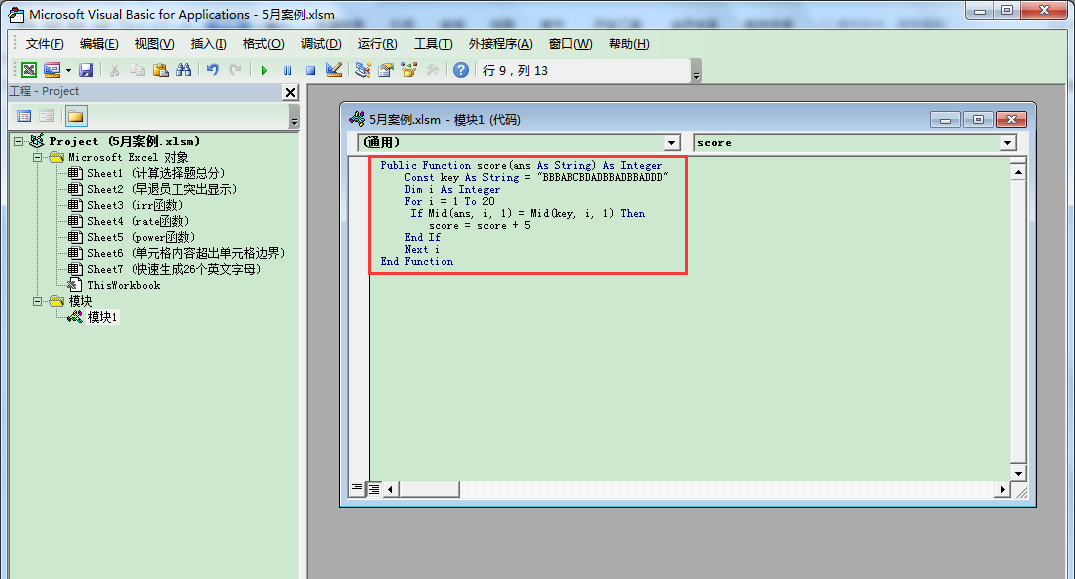Close the 模块1 code window
The height and width of the screenshot is (579, 1075).
[1011, 120]
